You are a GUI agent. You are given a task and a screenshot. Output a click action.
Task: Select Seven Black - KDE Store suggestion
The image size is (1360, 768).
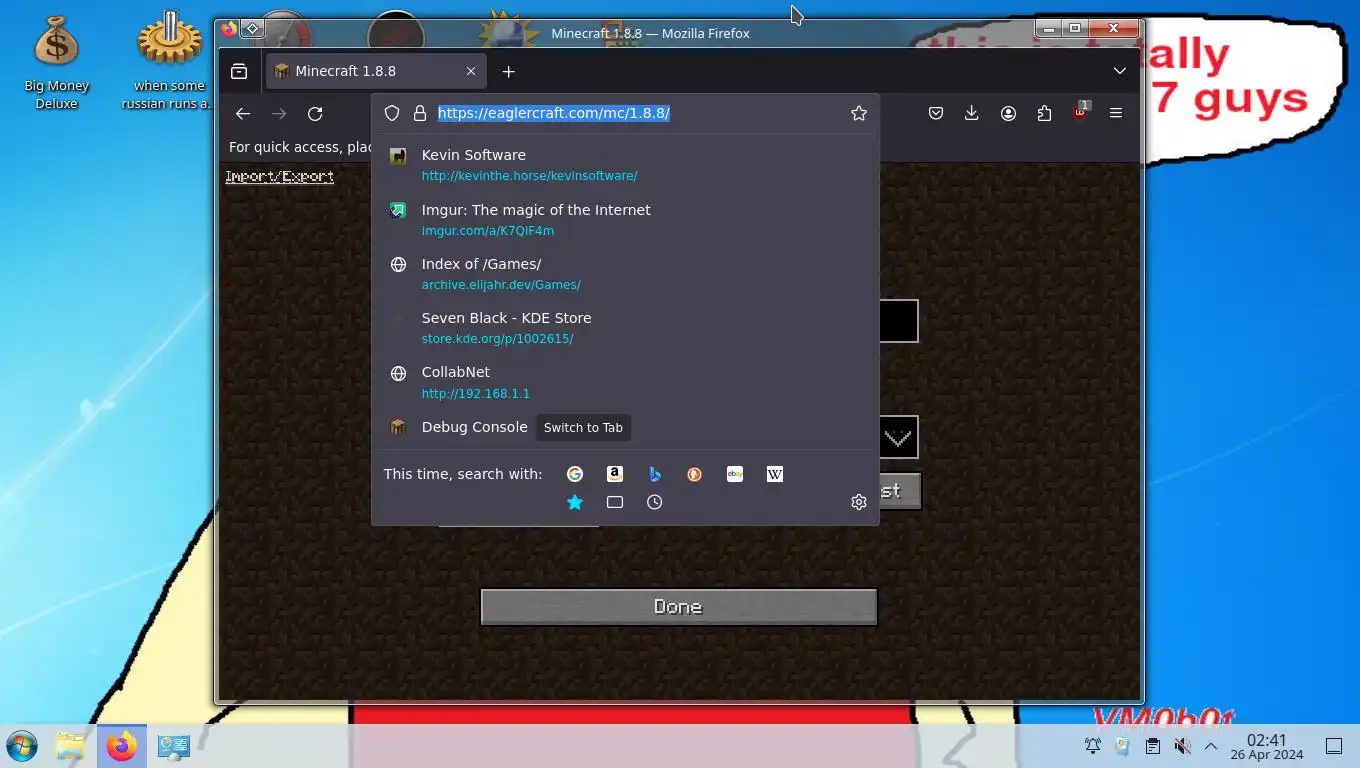tap(625, 328)
